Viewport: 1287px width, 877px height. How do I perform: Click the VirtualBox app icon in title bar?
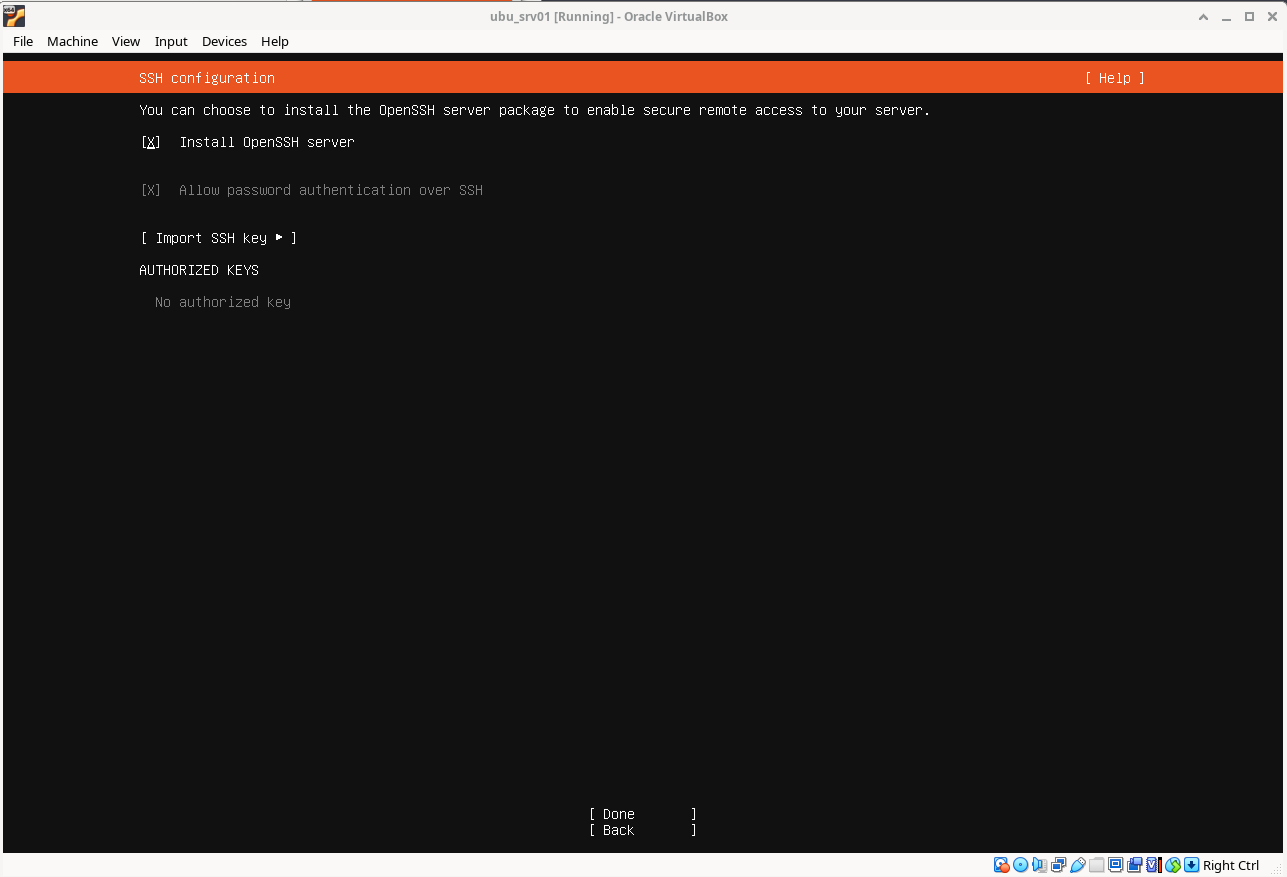point(14,16)
